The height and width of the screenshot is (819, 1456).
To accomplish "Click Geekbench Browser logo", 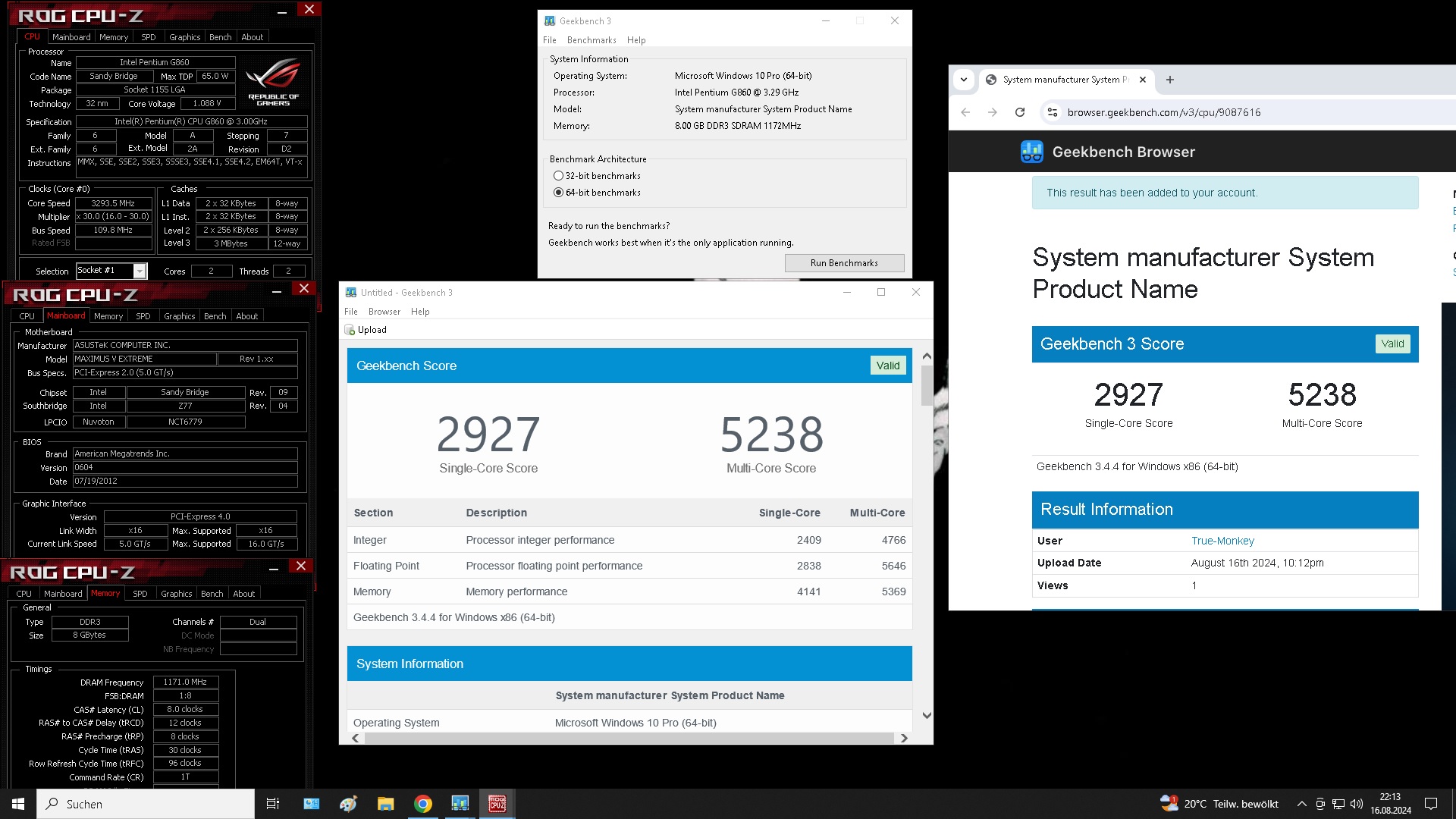I will (1032, 152).
